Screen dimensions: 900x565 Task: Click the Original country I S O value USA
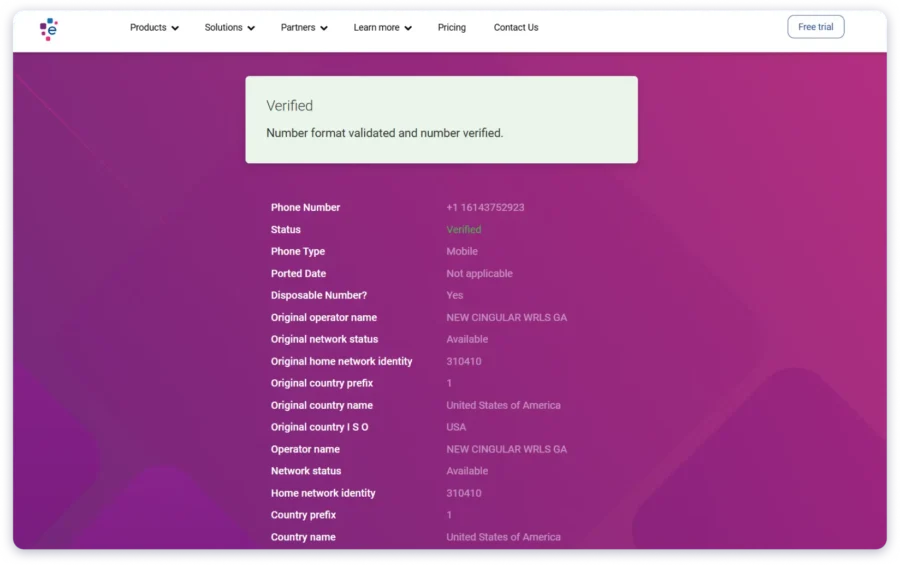456,427
